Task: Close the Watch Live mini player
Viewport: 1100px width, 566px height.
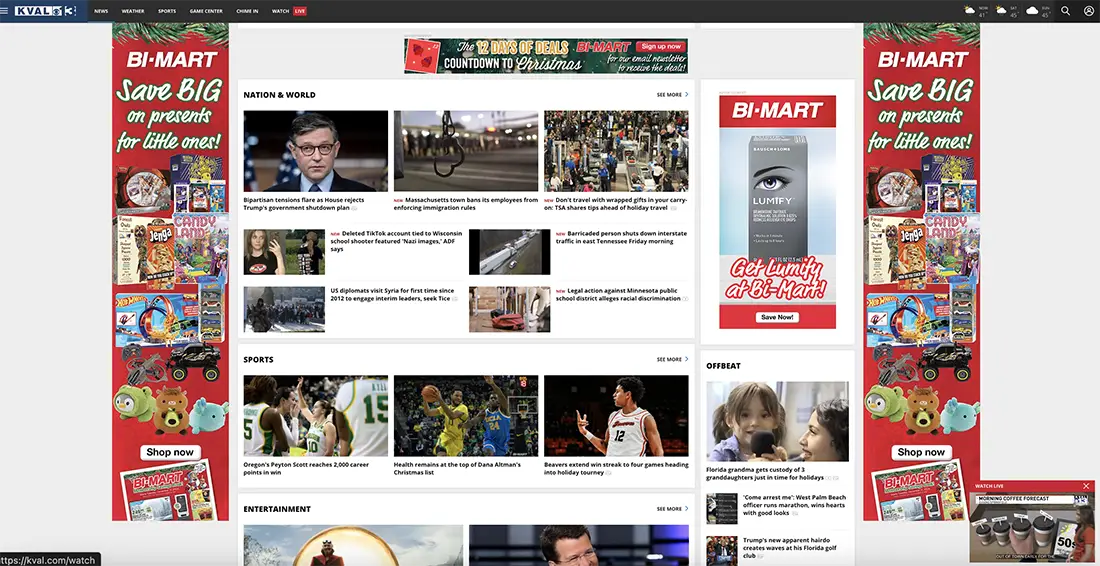Action: (x=1087, y=486)
